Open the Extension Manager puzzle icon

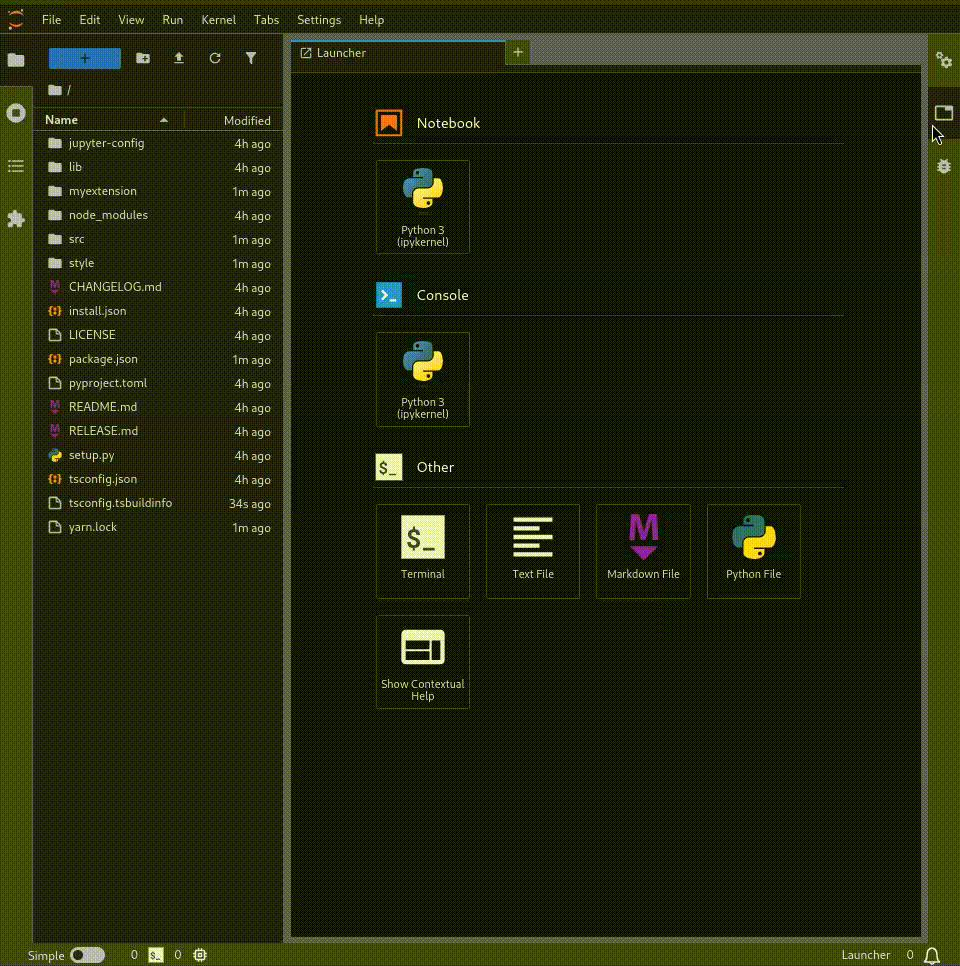[x=16, y=219]
